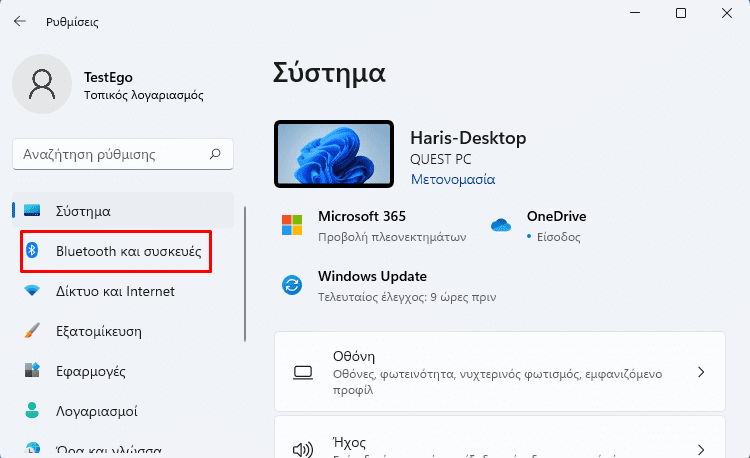Maximize the Settings window
This screenshot has width=750, height=458.
(x=681, y=13)
